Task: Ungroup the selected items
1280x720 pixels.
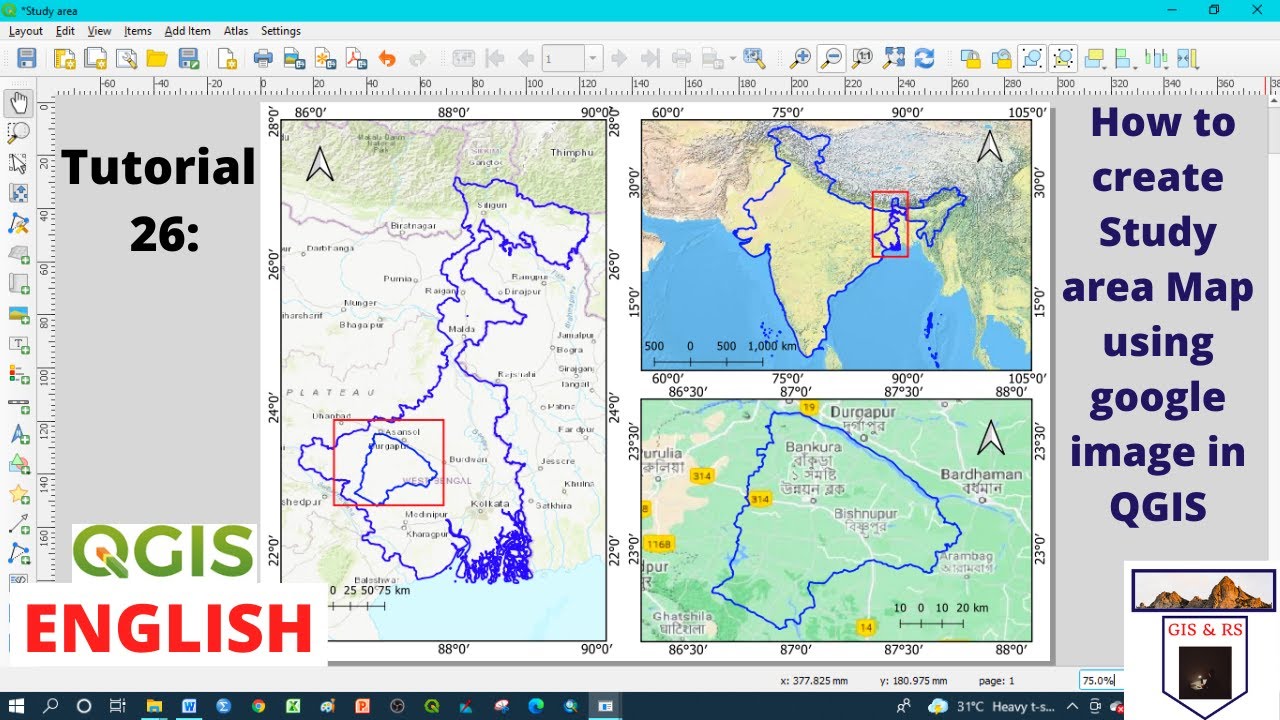Action: (x=1063, y=58)
